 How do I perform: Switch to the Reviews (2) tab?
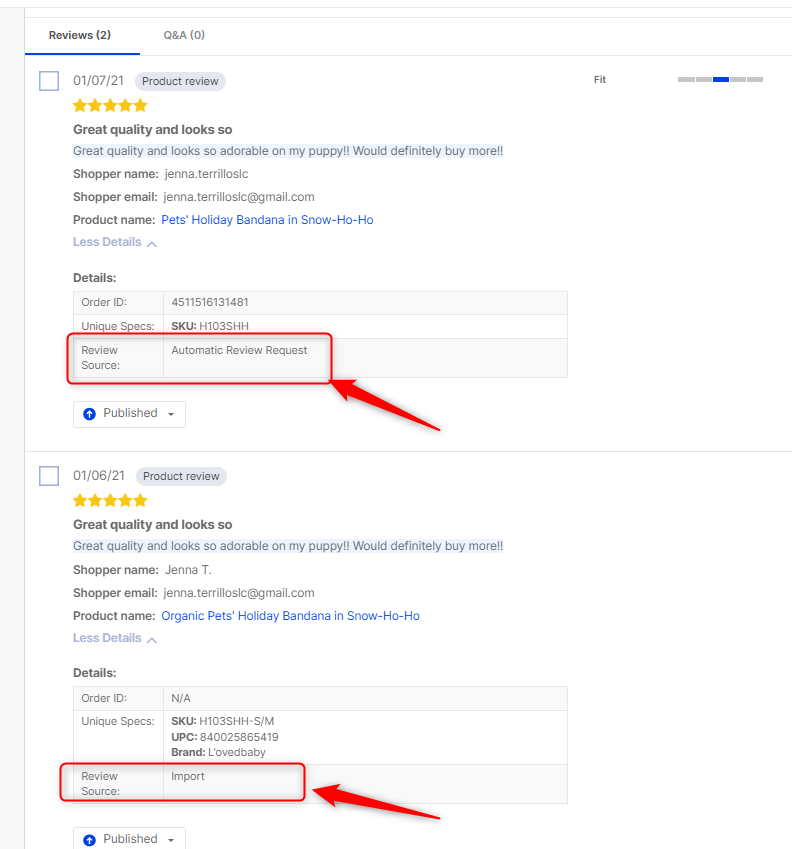(80, 35)
